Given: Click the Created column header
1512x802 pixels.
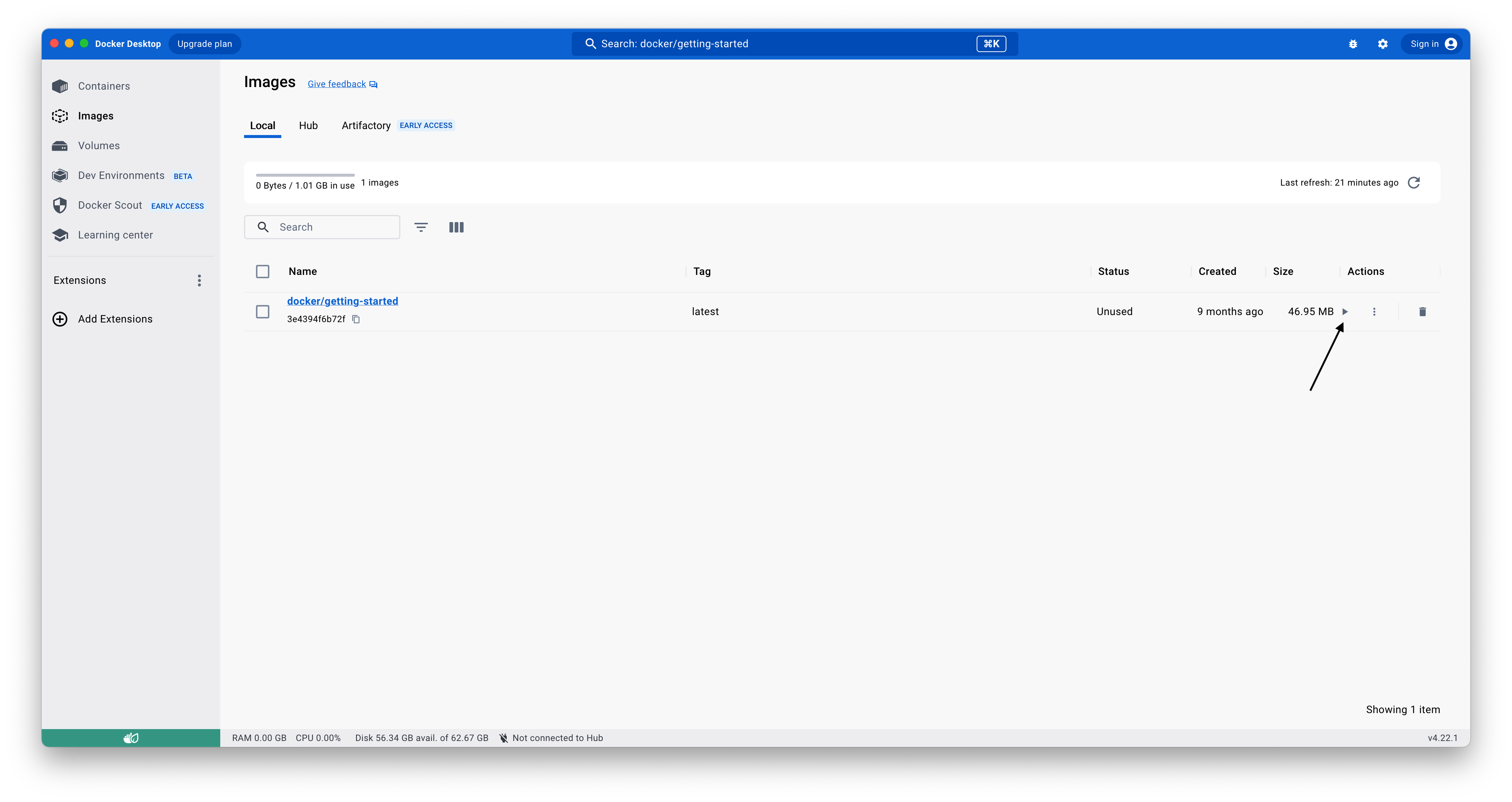Looking at the screenshot, I should pyautogui.click(x=1217, y=271).
